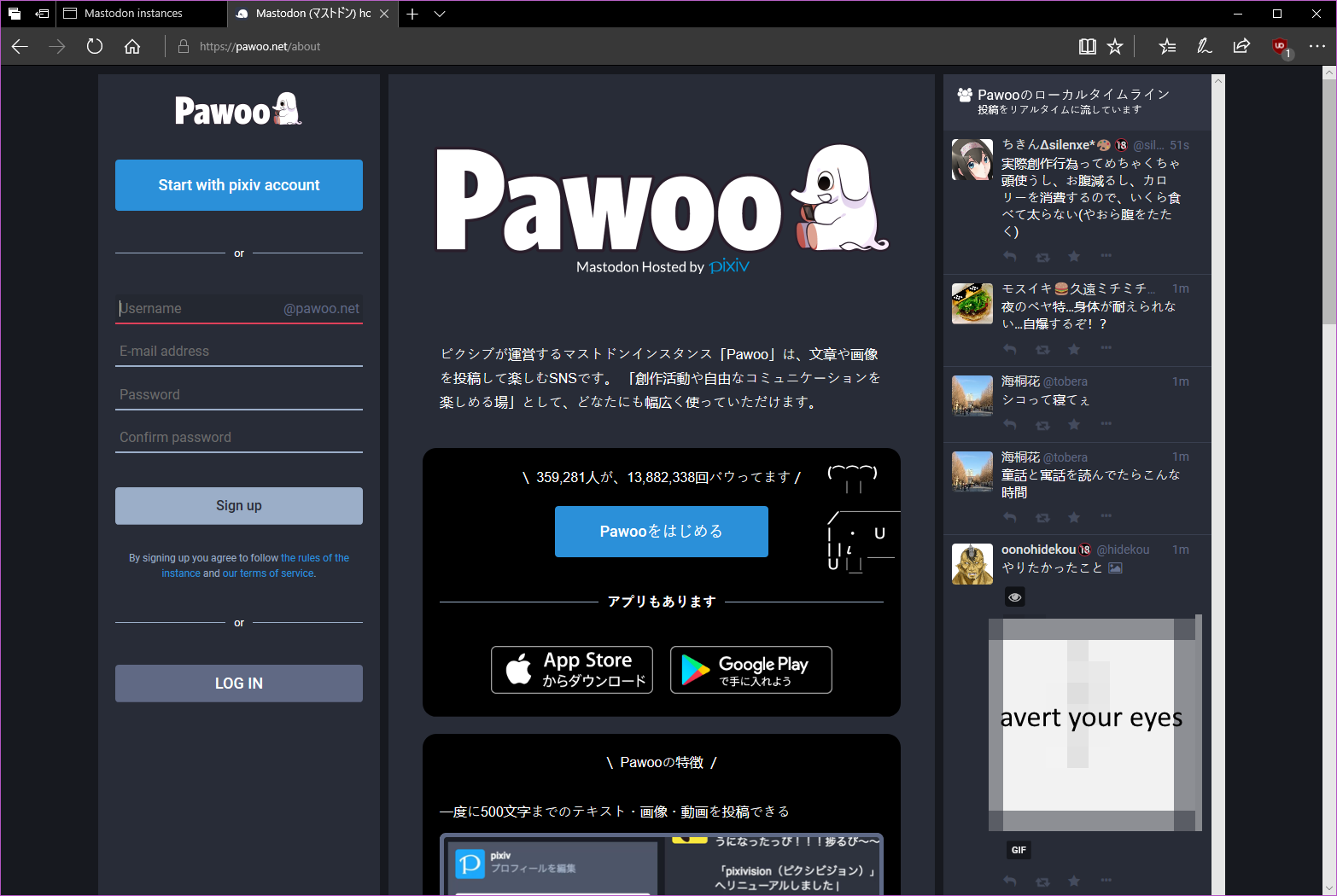
Task: Add this page to favorites
Action: point(1115,47)
